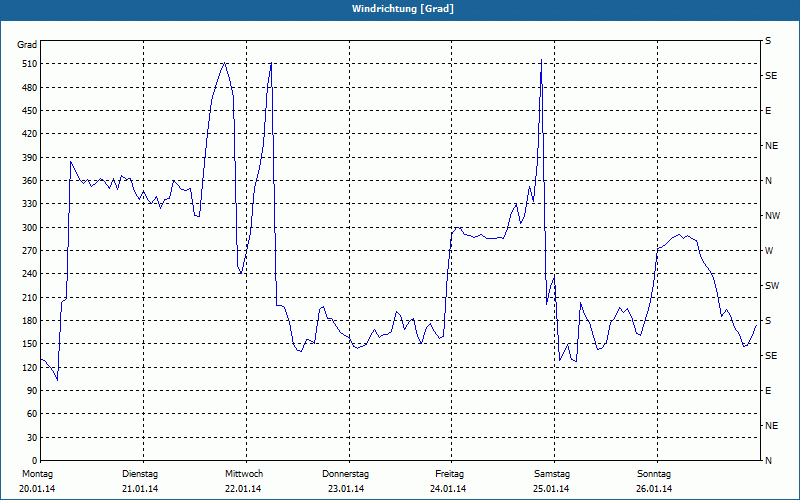Click the S compass label opposite 180
The height and width of the screenshot is (500, 800).
768,320
